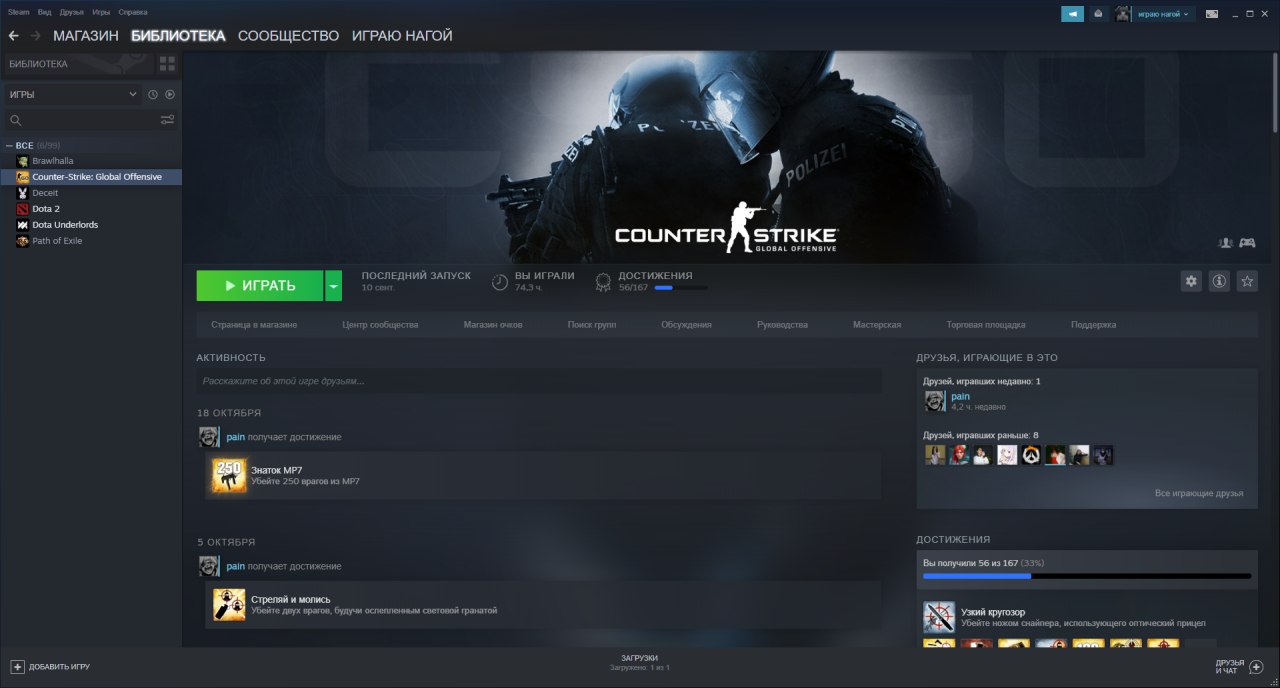This screenshot has height=688, width=1280.
Task: Click the green ИГРАТЬ button
Action: (260, 285)
